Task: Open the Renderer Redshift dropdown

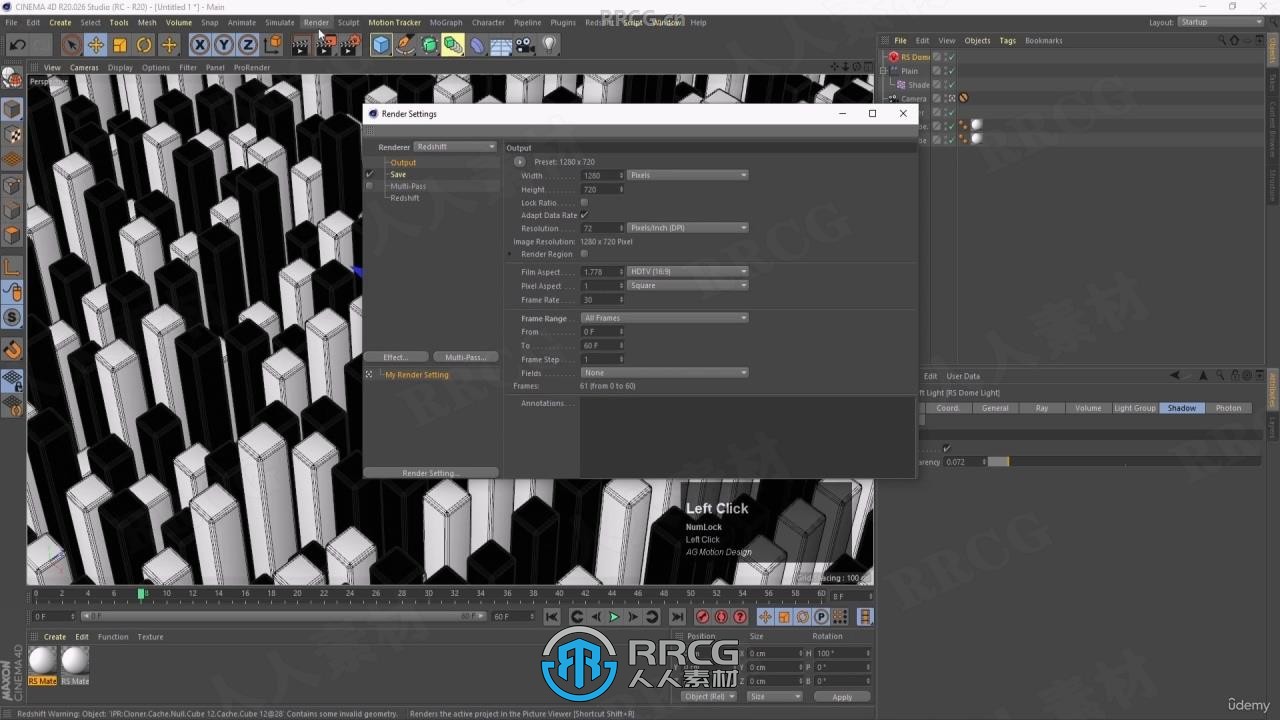Action: point(455,147)
